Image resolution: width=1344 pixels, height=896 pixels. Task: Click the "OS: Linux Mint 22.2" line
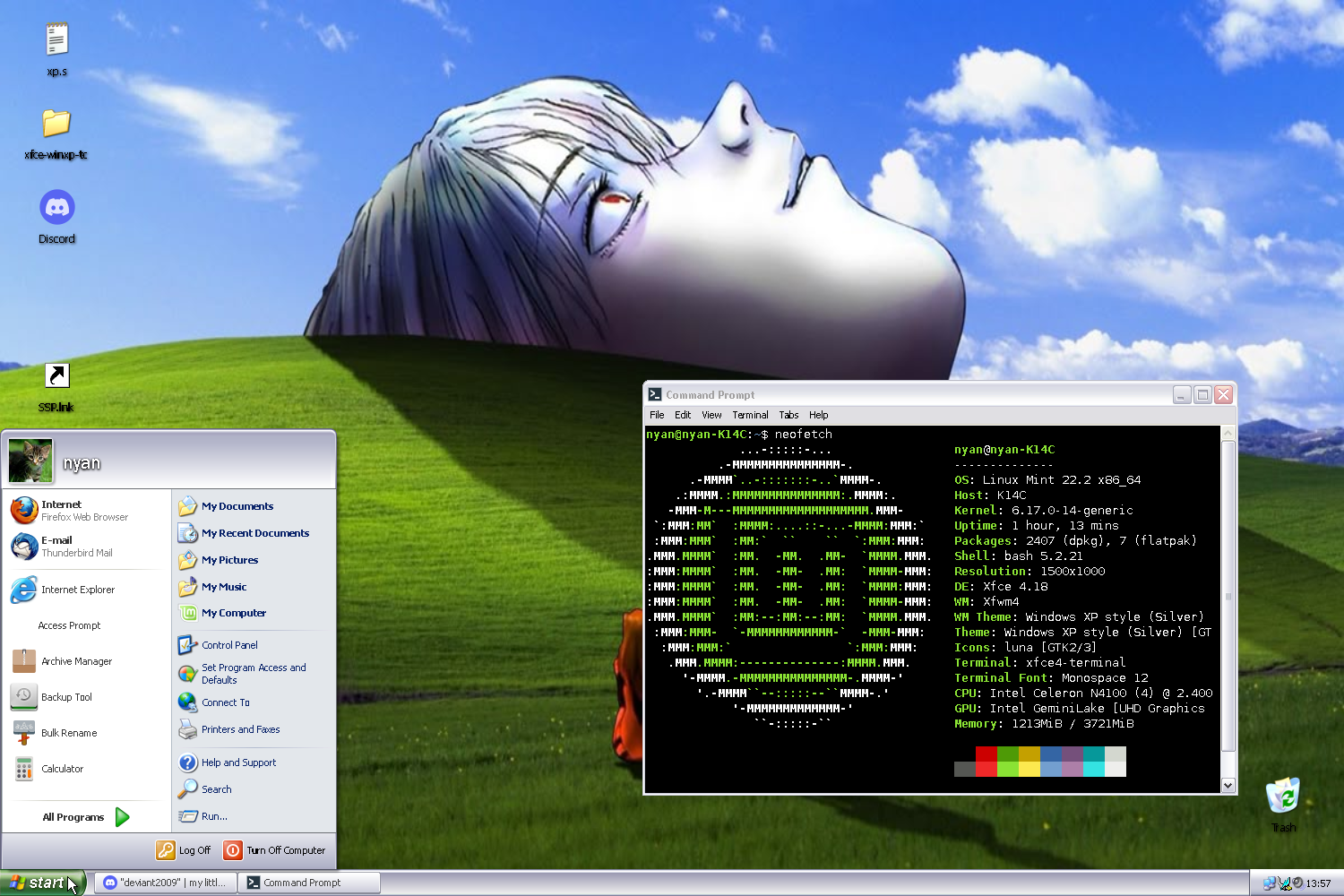[1047, 480]
